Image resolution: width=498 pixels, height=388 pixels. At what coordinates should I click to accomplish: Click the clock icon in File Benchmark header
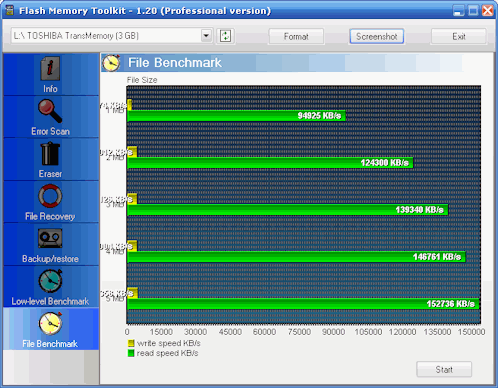pyautogui.click(x=111, y=63)
